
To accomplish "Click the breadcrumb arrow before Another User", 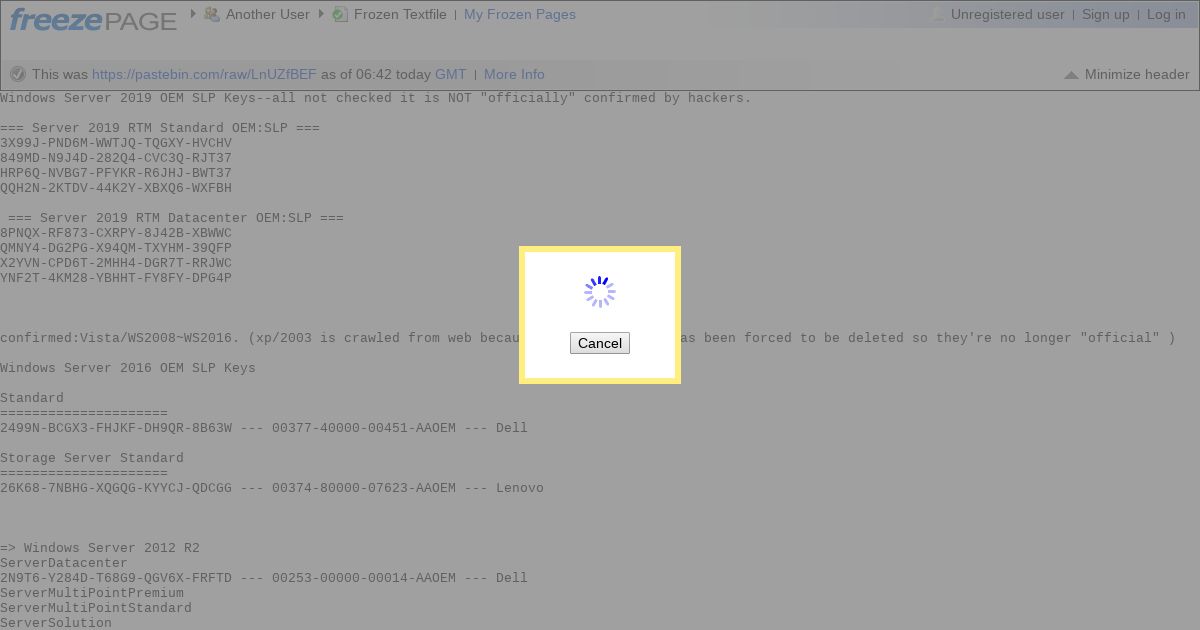I will [x=193, y=14].
